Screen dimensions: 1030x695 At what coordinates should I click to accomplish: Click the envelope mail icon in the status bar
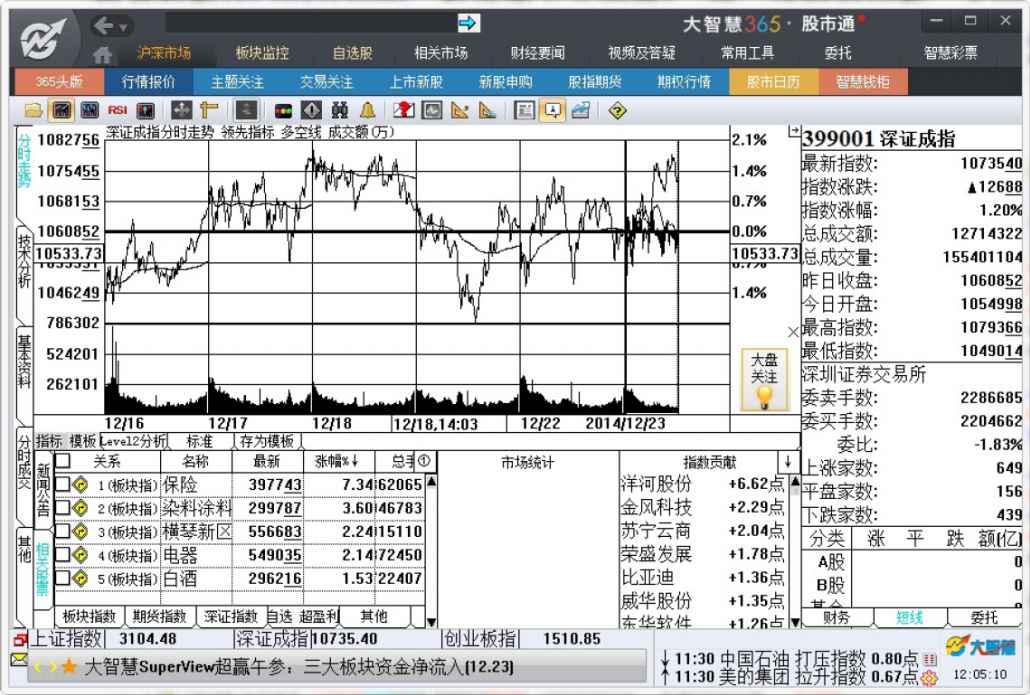20,659
